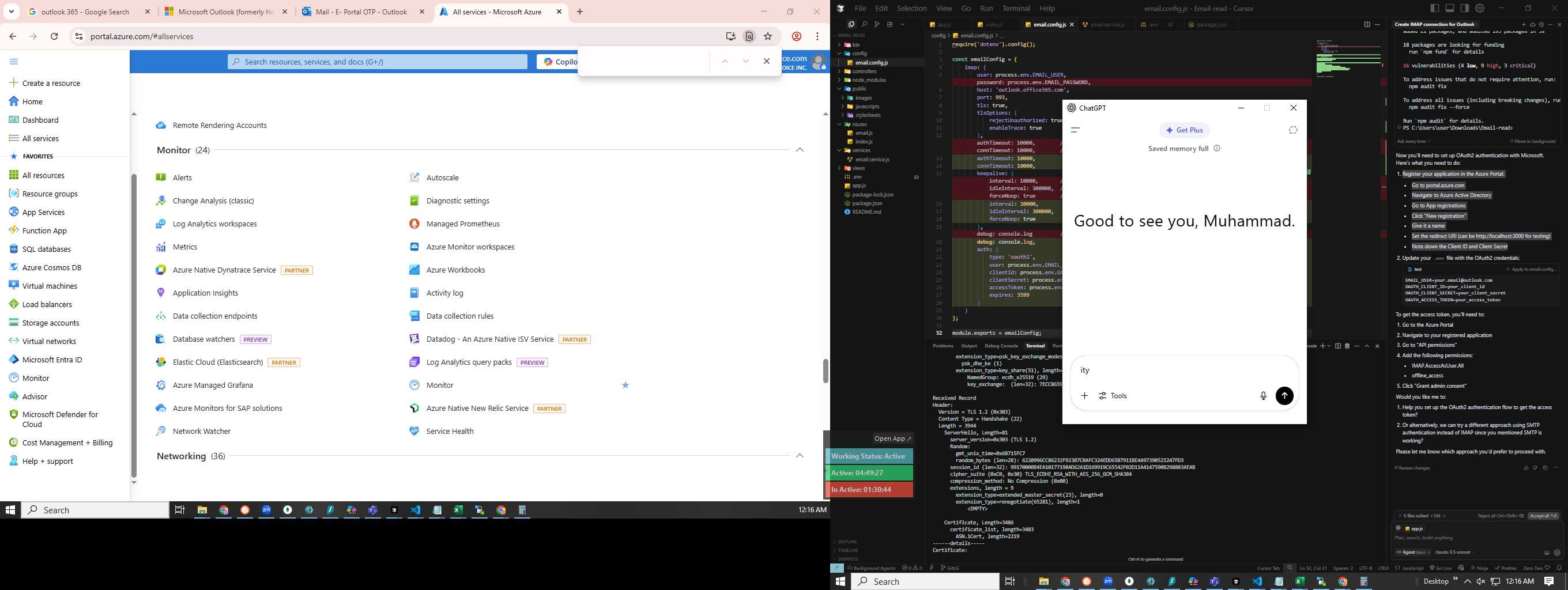Open Microsoft Entra ID in sidebar

pyautogui.click(x=52, y=360)
